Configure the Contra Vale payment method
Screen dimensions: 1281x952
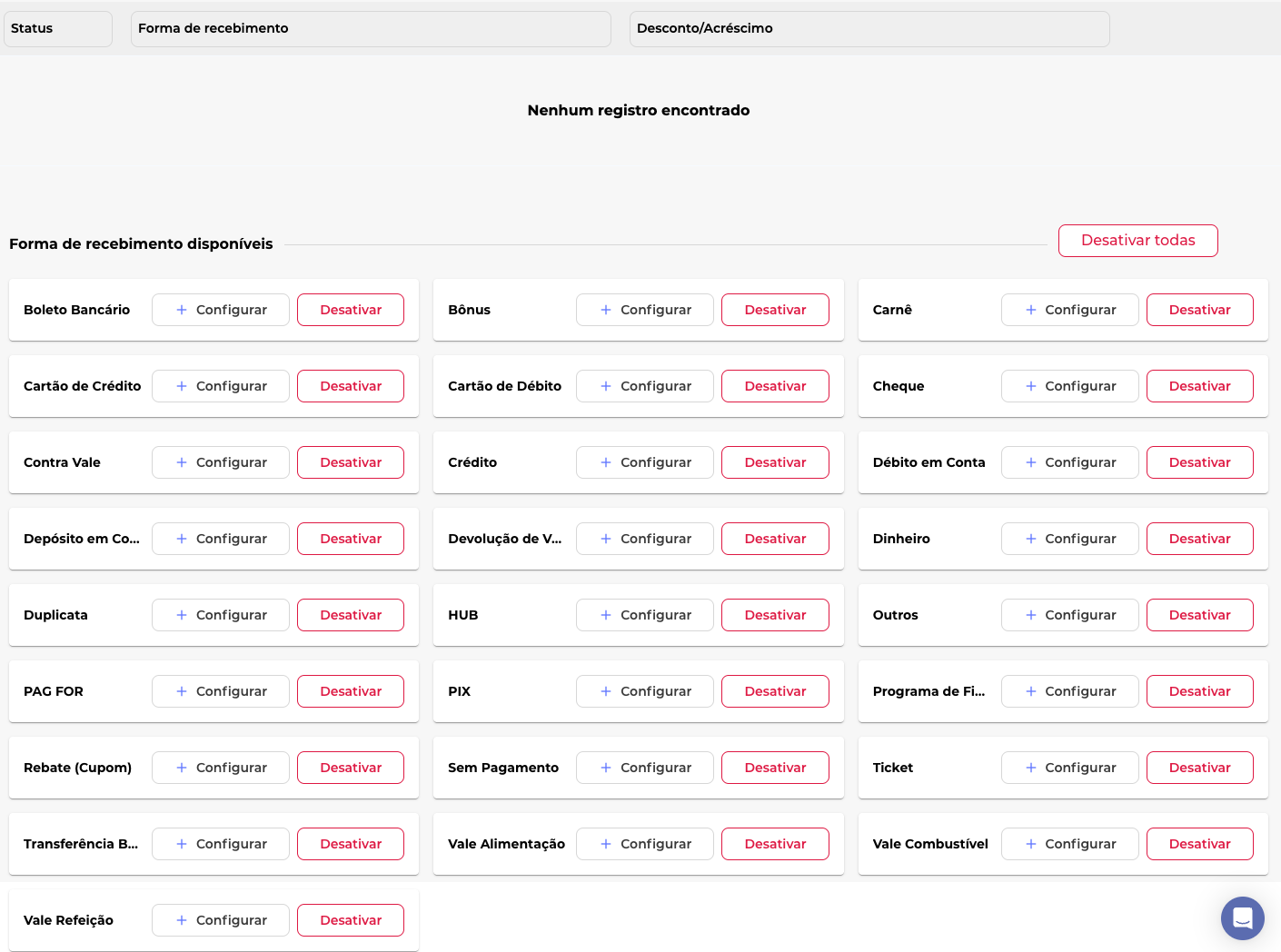(x=221, y=462)
